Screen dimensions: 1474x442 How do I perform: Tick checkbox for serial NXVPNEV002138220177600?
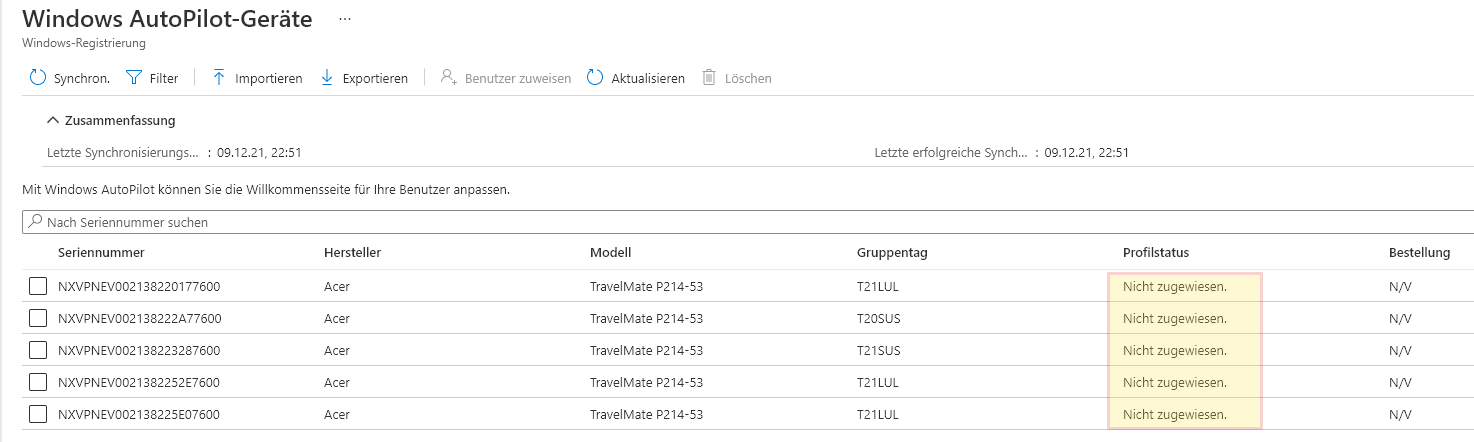38,287
